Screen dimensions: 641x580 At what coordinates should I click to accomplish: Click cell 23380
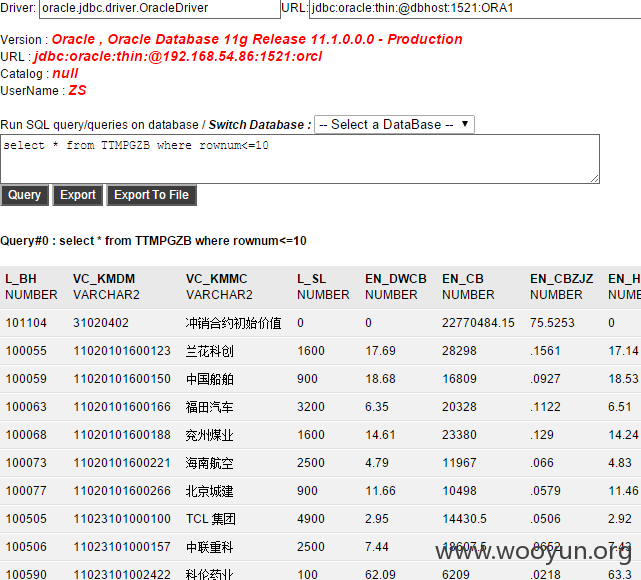pyautogui.click(x=459, y=435)
